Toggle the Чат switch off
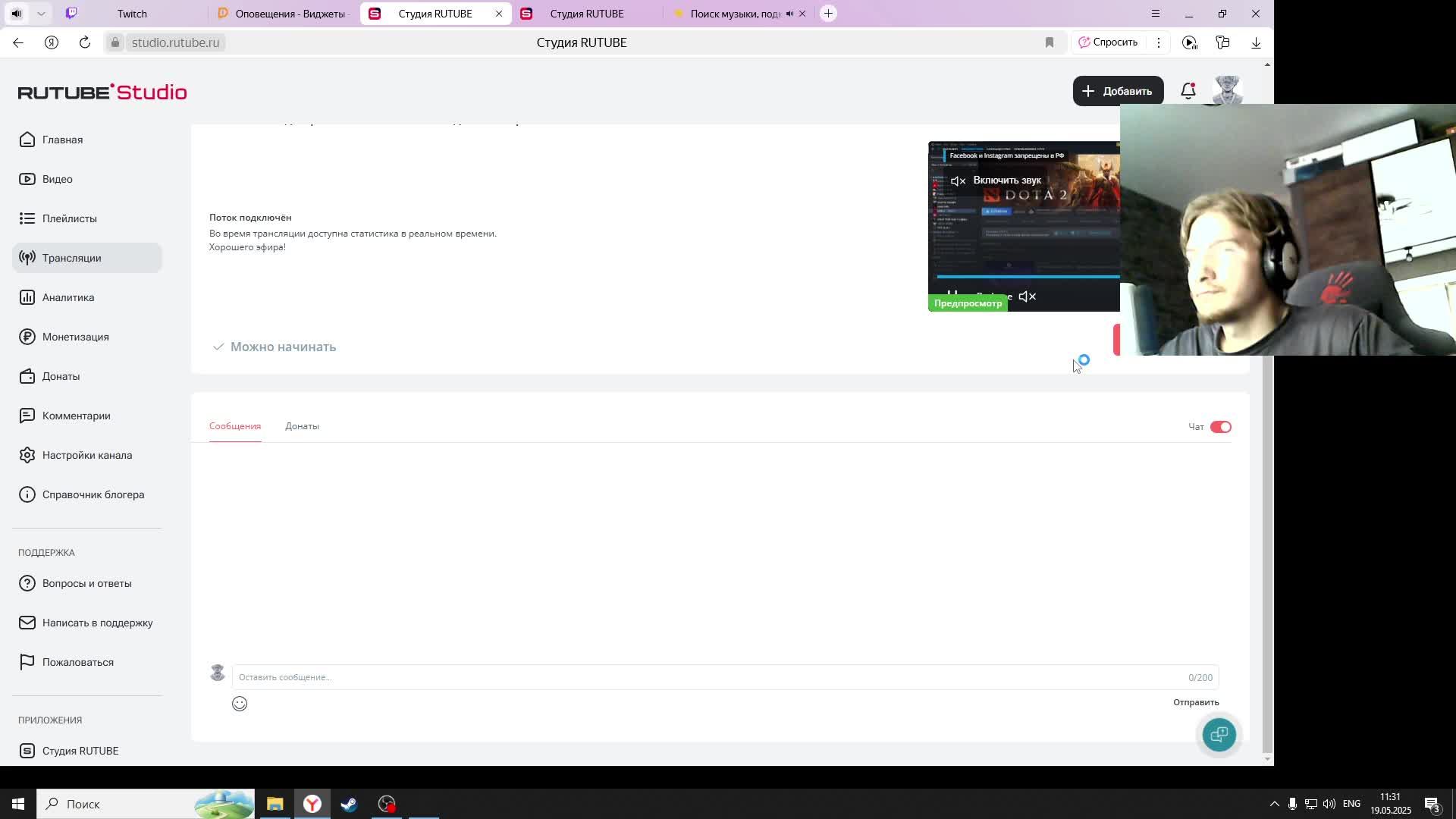Image resolution: width=1456 pixels, height=819 pixels. (x=1220, y=427)
